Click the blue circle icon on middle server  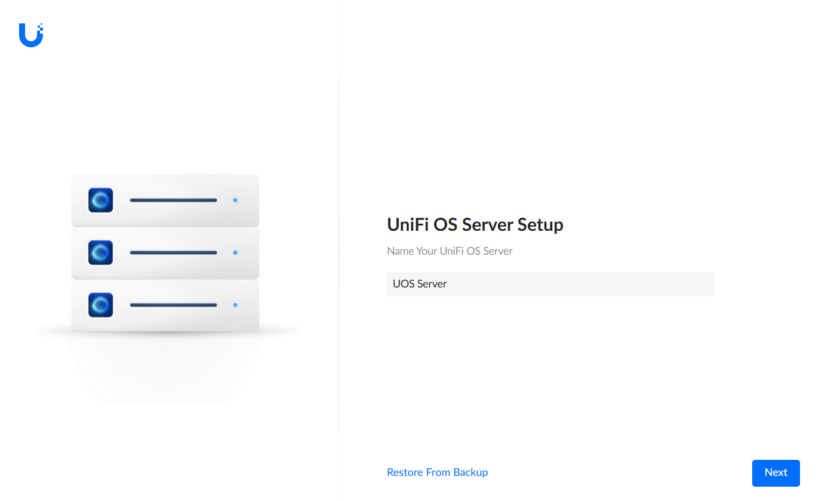pos(100,252)
